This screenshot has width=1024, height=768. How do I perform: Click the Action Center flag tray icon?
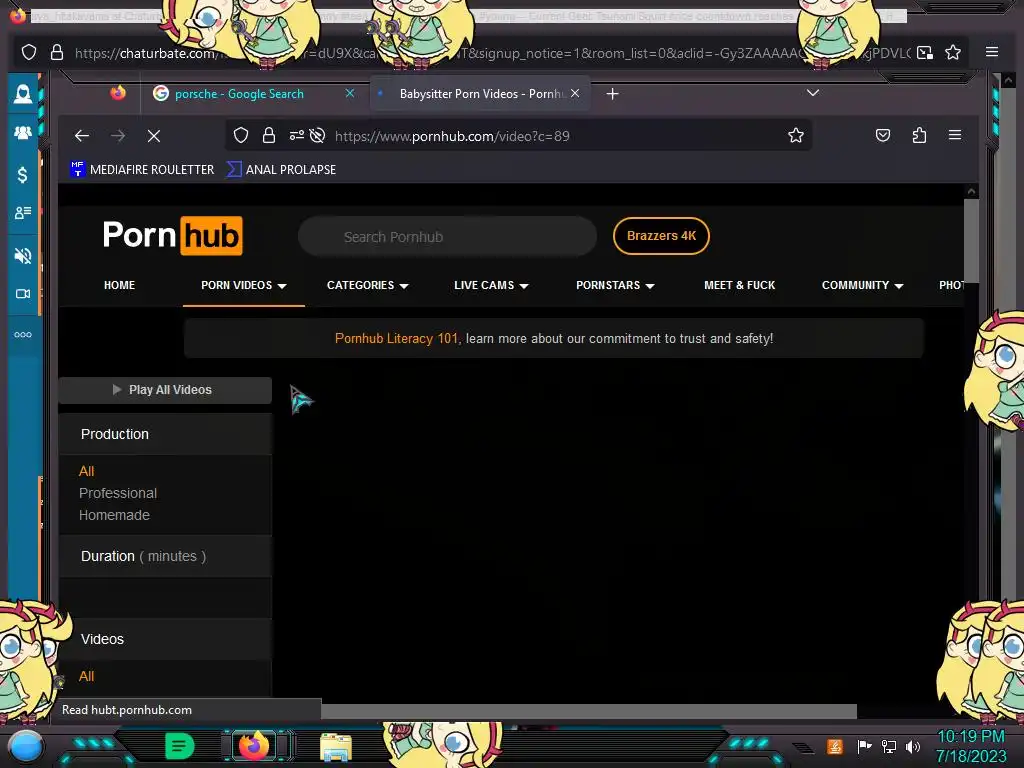coord(864,746)
